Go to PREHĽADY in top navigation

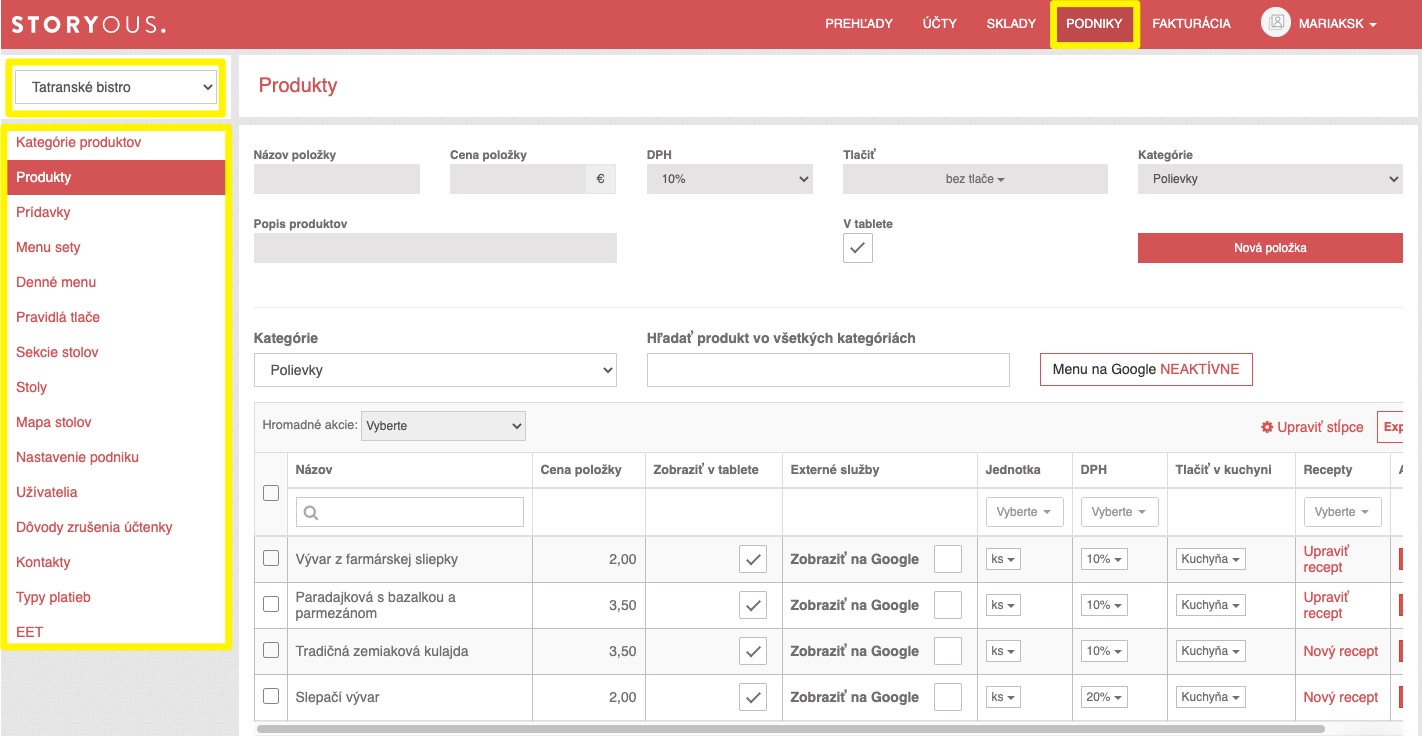[859, 24]
